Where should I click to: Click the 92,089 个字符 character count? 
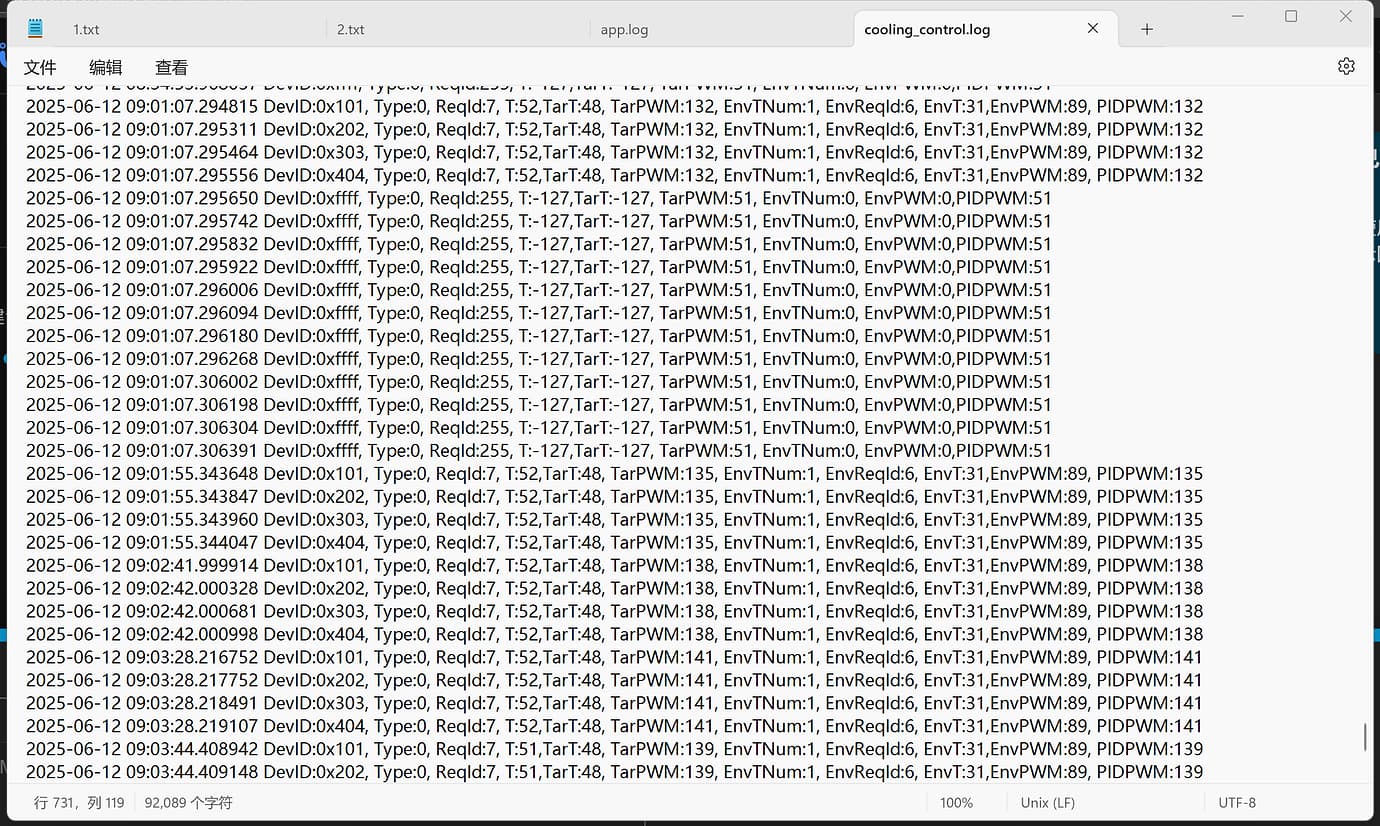188,802
